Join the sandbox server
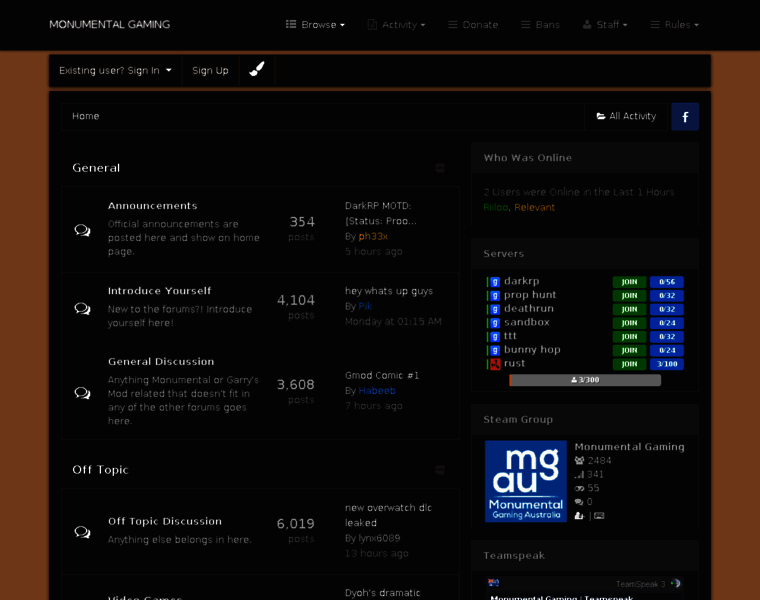The image size is (760, 600). pyautogui.click(x=629, y=322)
